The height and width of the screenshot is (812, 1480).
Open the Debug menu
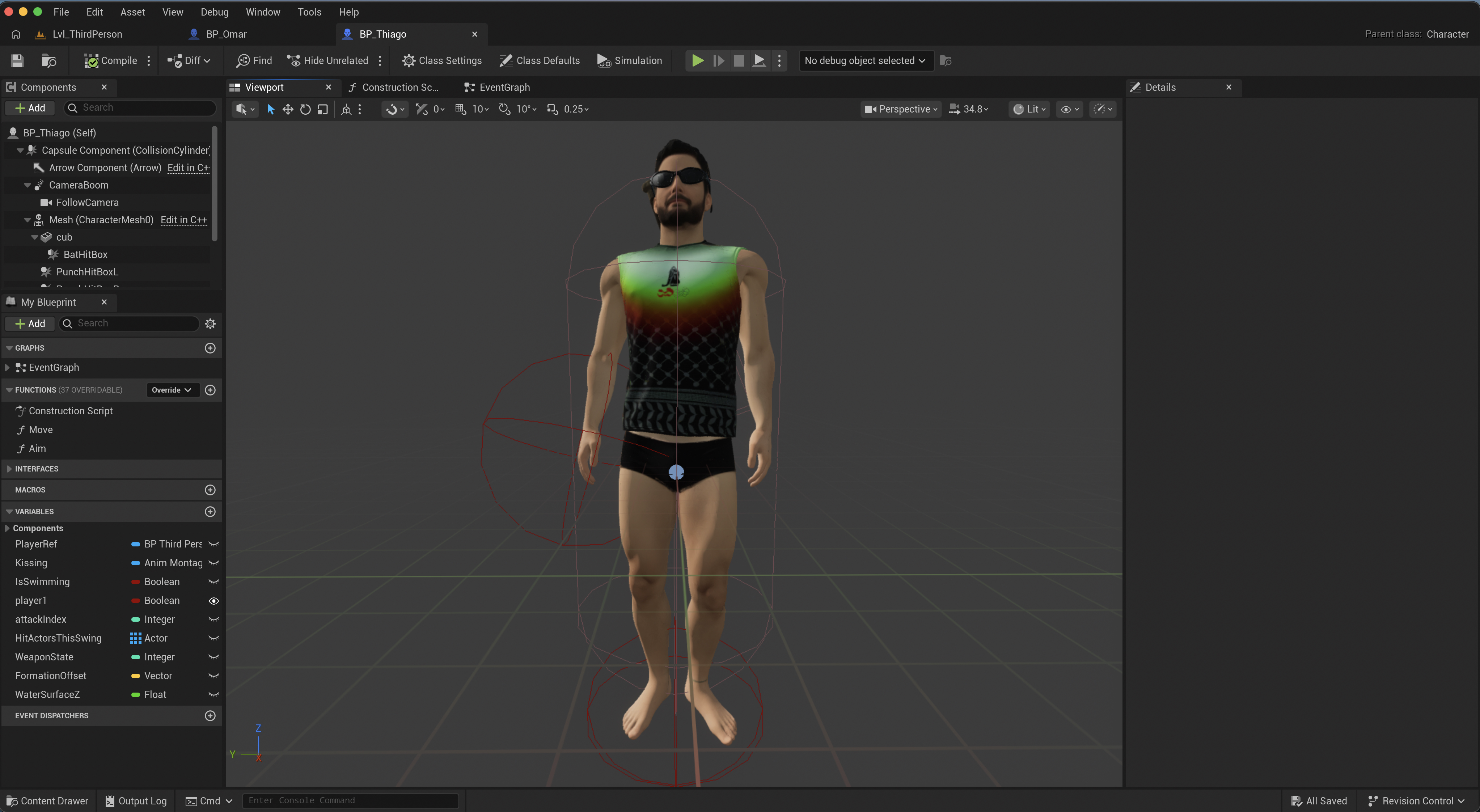tap(214, 12)
